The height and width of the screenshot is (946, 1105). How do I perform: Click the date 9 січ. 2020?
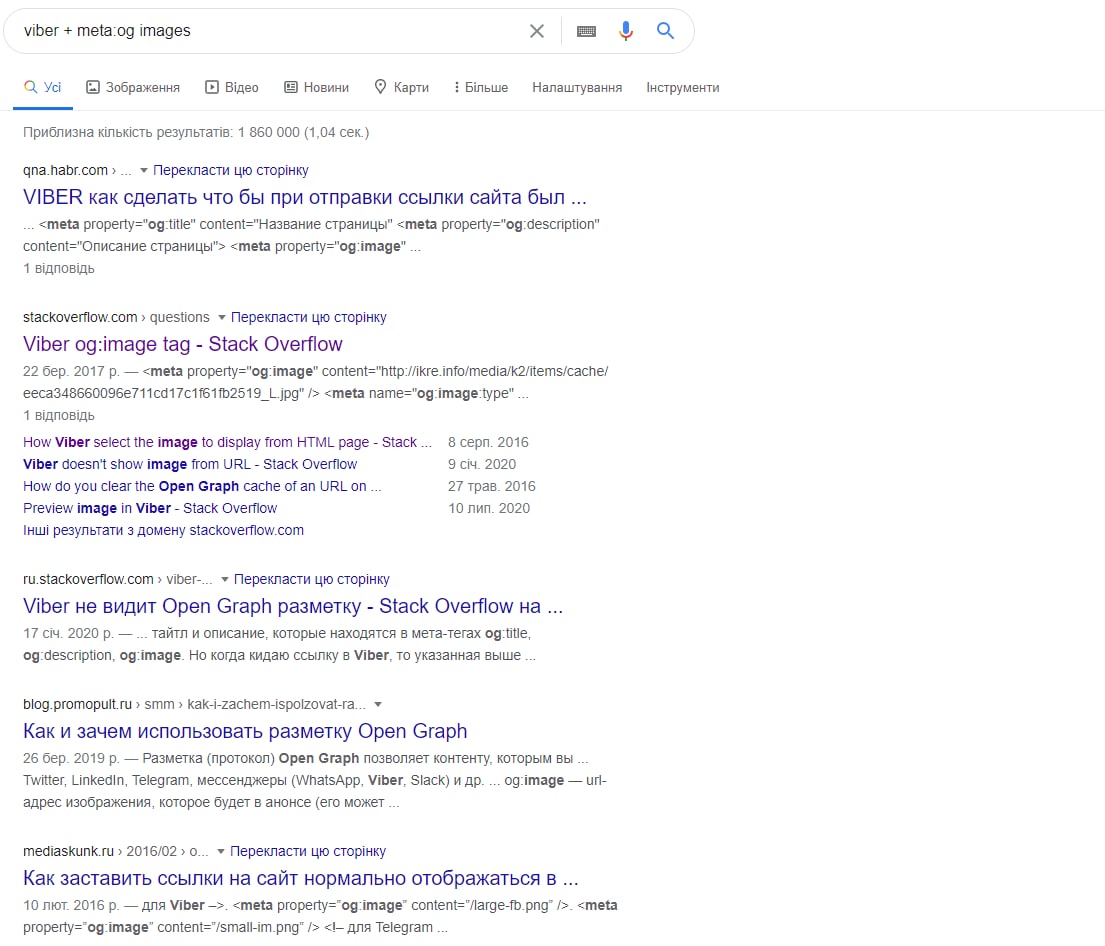point(482,464)
